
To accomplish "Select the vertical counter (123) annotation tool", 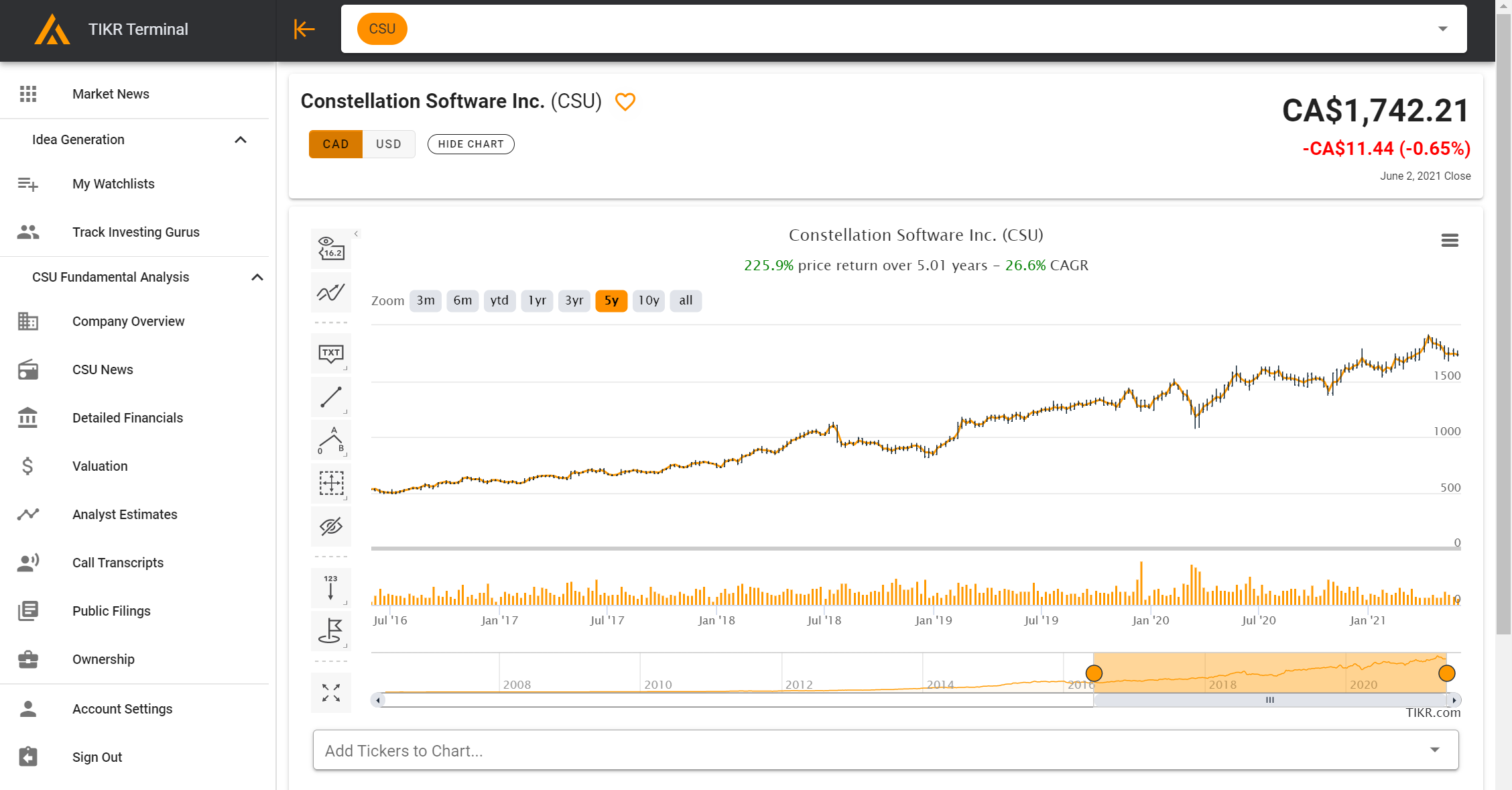I will tap(330, 587).
